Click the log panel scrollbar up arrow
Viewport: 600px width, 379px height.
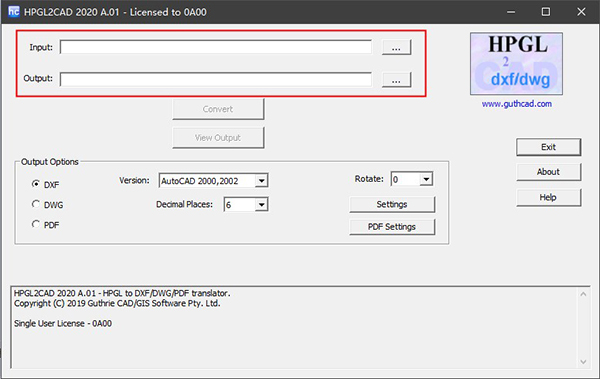coord(583,294)
